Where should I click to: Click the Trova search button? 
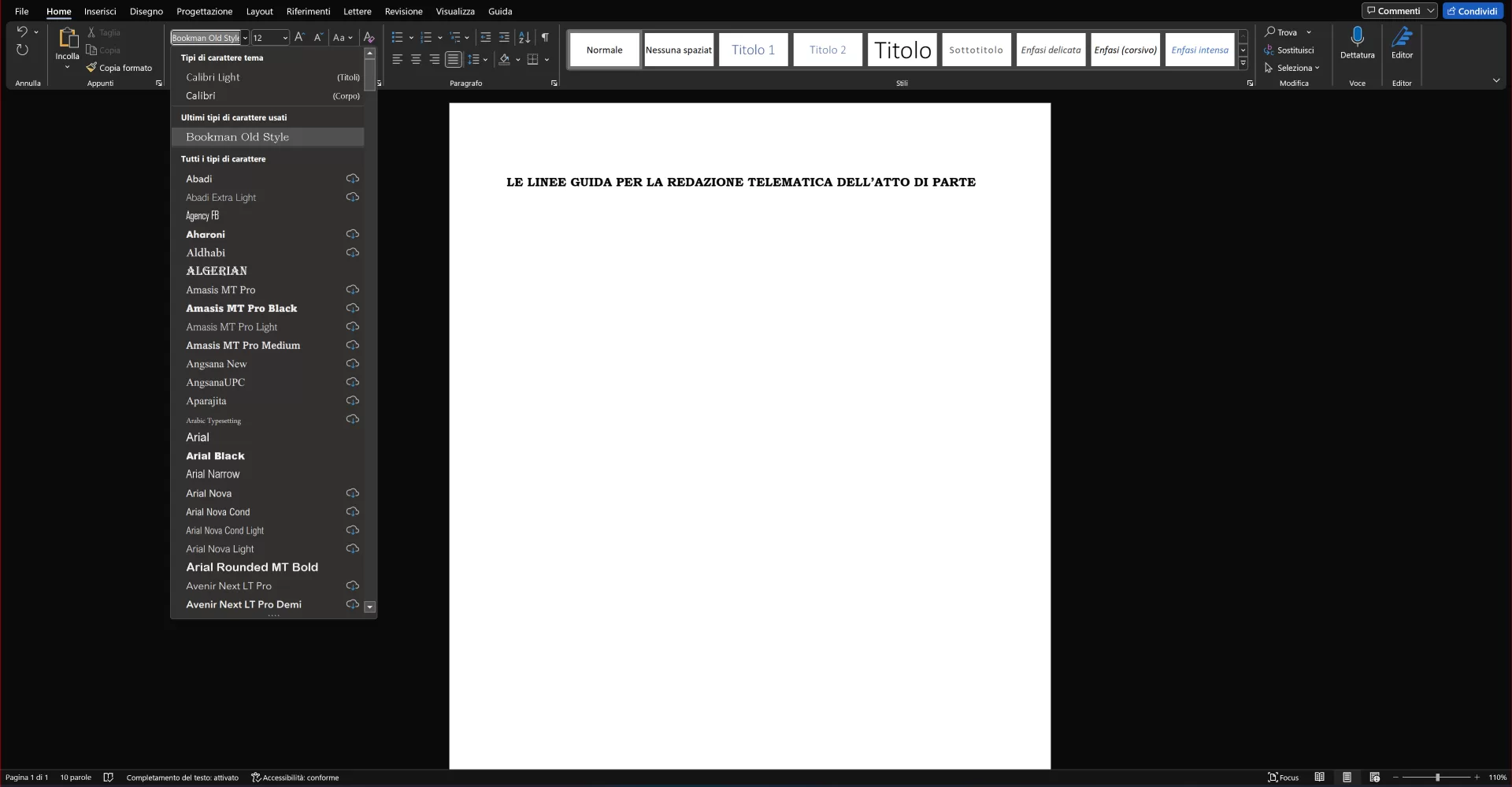coord(1281,32)
